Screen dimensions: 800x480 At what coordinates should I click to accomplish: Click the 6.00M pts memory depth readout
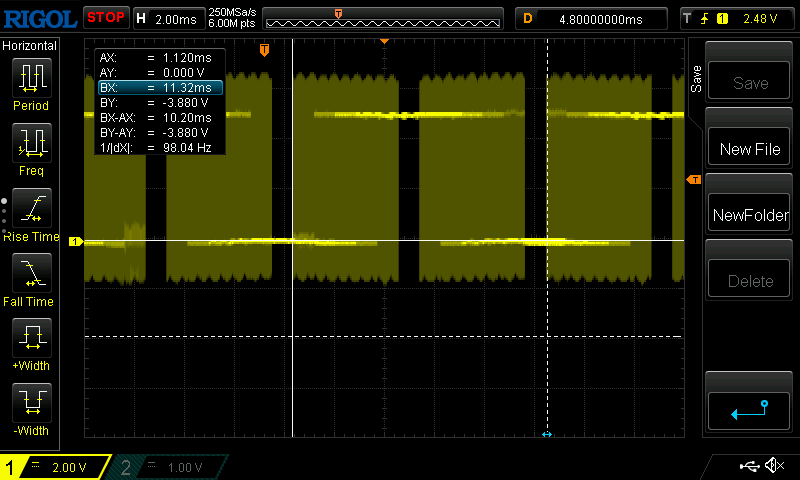[x=232, y=23]
